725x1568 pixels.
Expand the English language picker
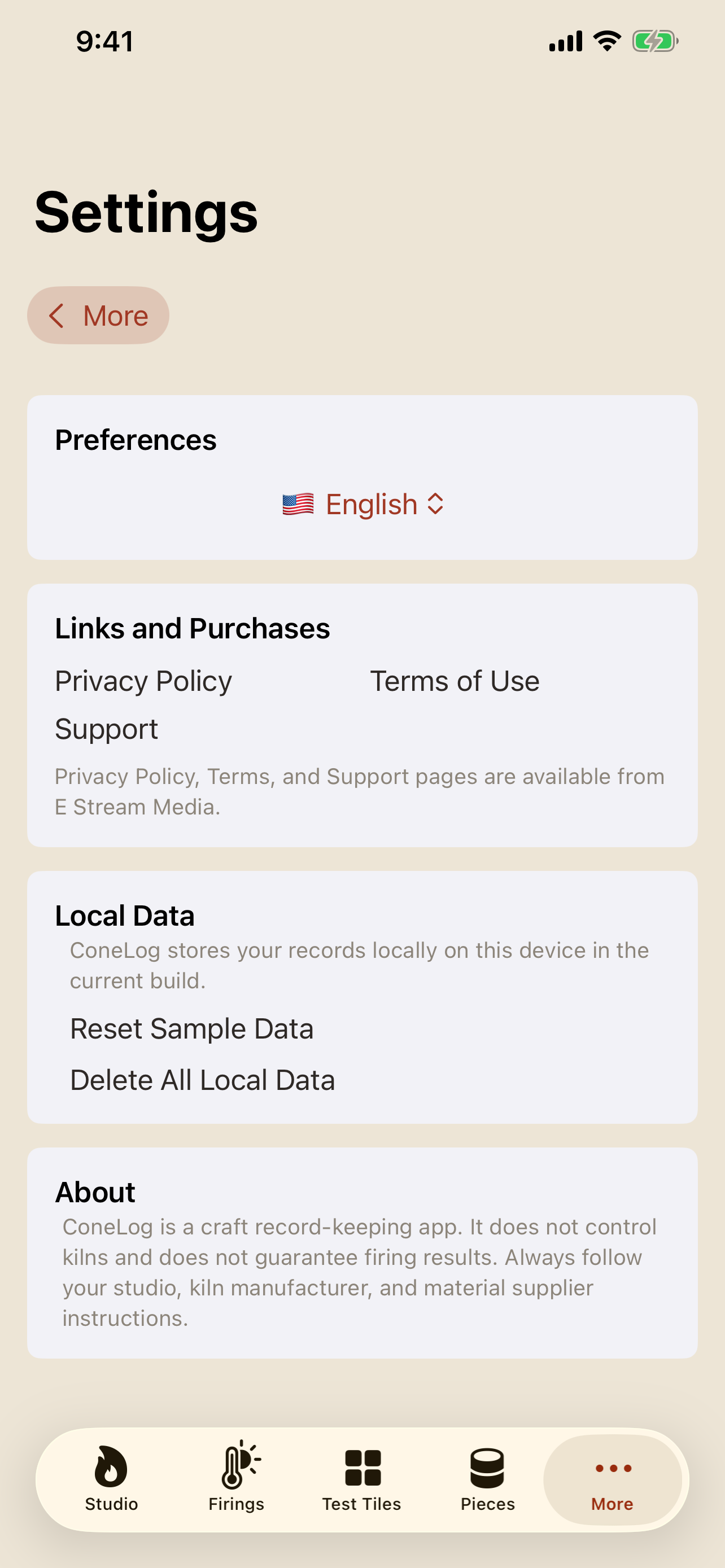point(363,504)
